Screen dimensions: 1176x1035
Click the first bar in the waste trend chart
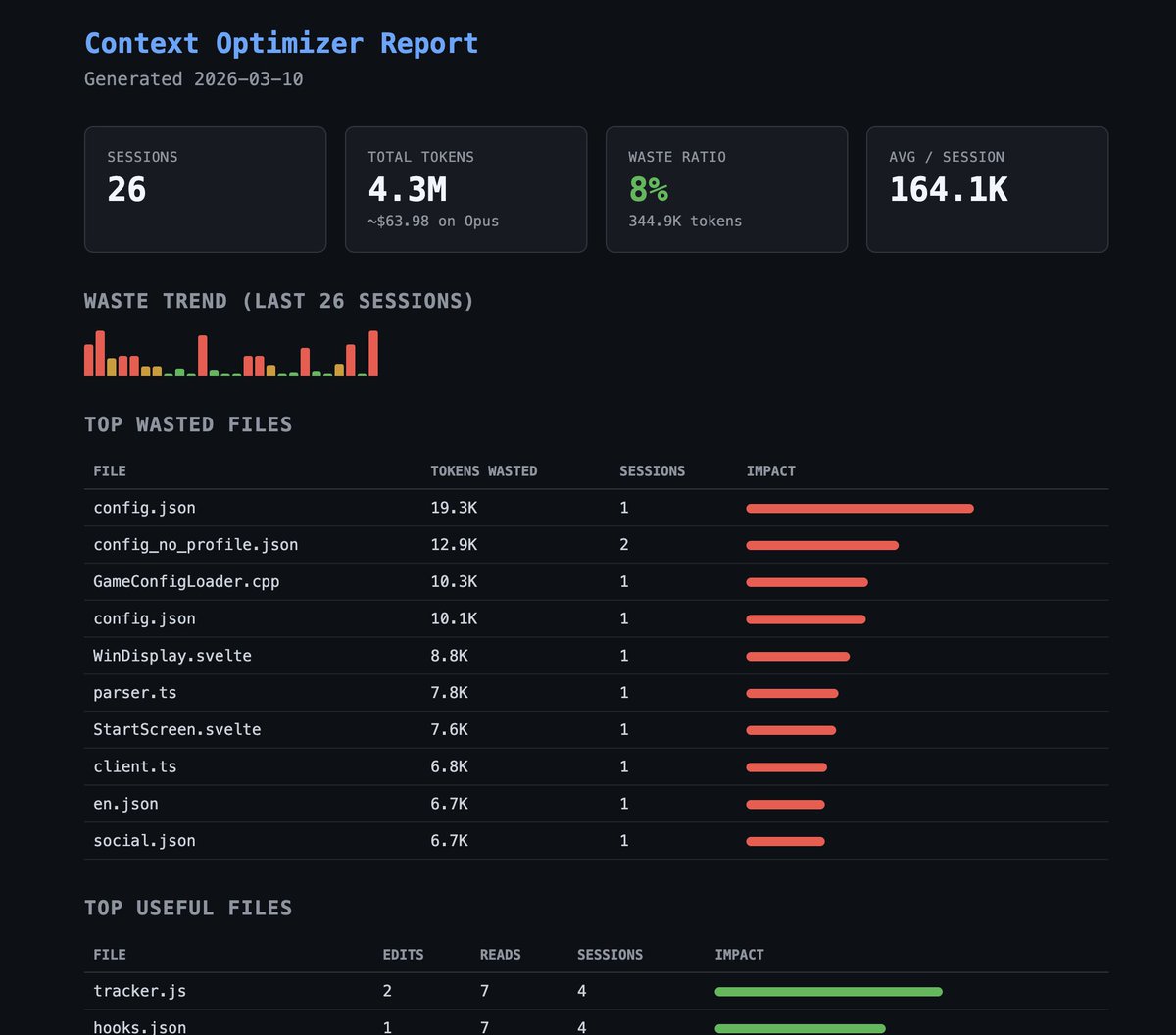coord(88,361)
